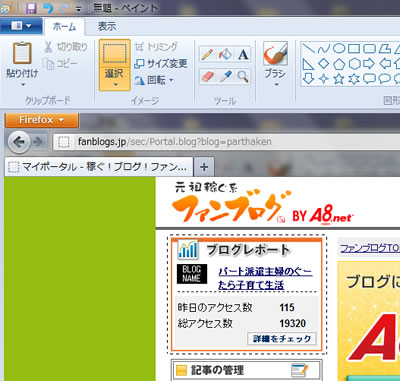Viewport: 400px width, 381px height.
Task: Select the oval callout shape
Action: point(385,79)
